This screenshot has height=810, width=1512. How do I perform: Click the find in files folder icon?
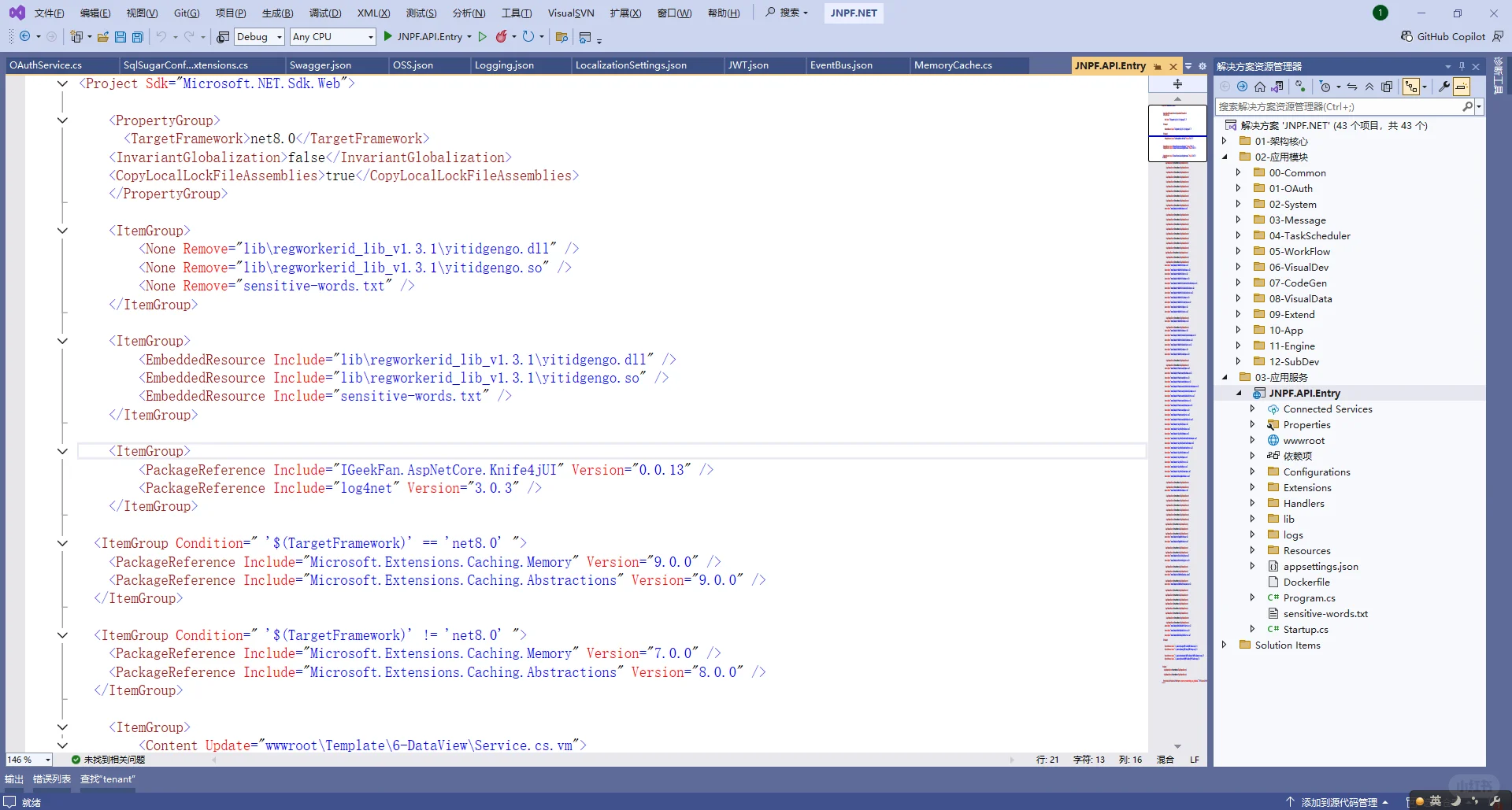click(561, 36)
